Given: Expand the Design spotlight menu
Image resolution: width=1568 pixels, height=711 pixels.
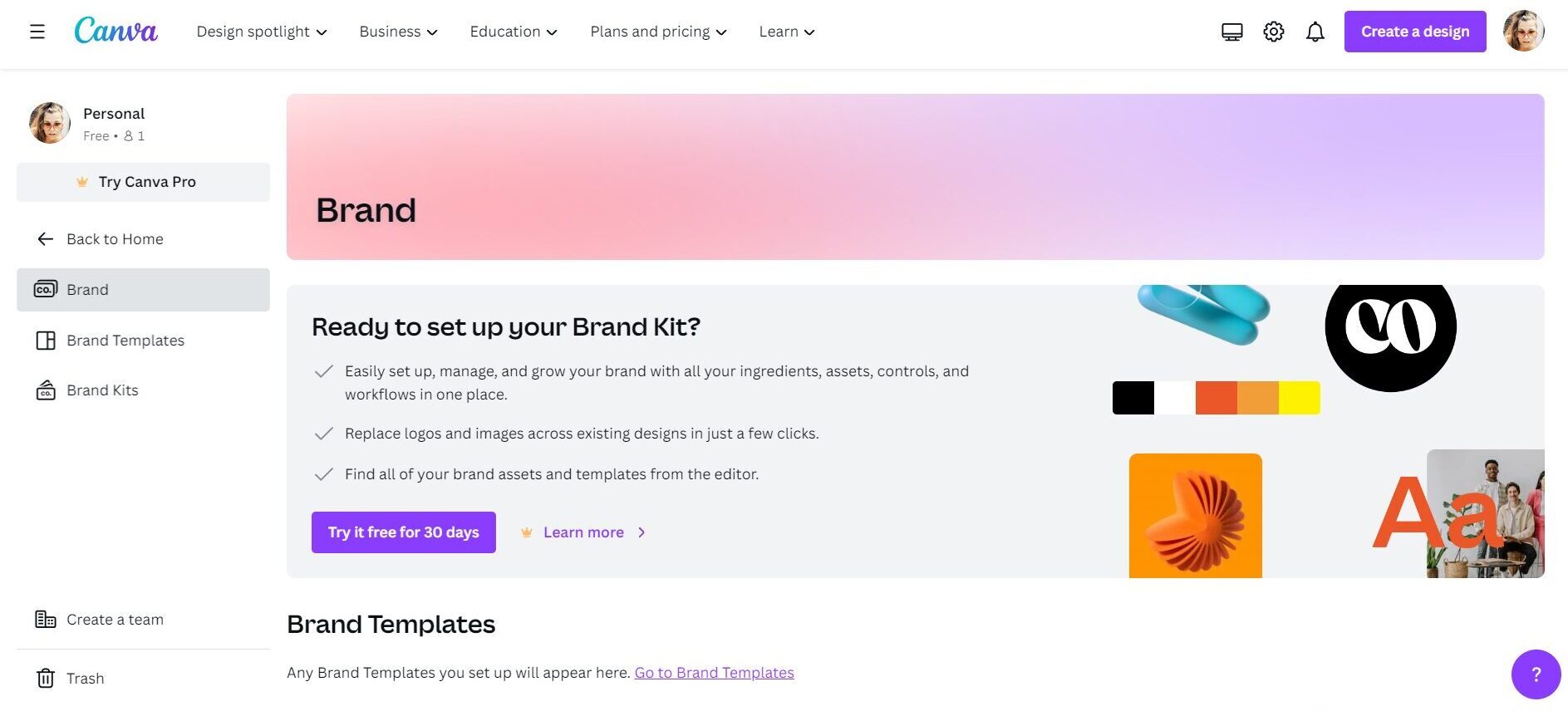Looking at the screenshot, I should [262, 32].
